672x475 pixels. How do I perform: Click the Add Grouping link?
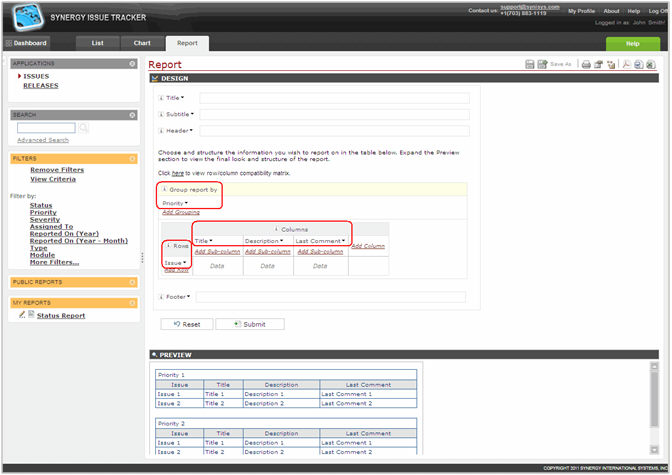click(181, 212)
